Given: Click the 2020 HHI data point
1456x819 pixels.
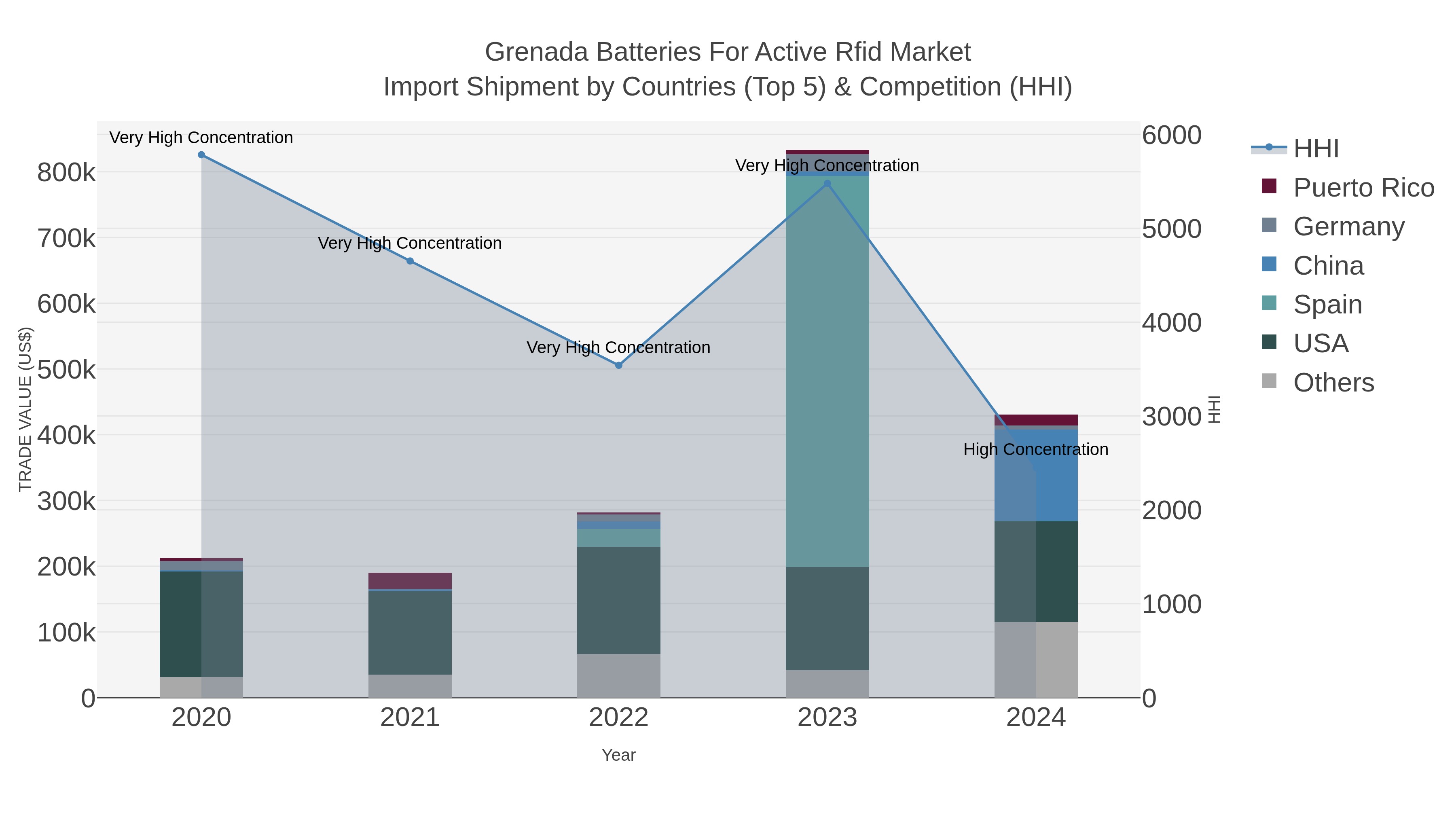Looking at the screenshot, I should [x=201, y=155].
